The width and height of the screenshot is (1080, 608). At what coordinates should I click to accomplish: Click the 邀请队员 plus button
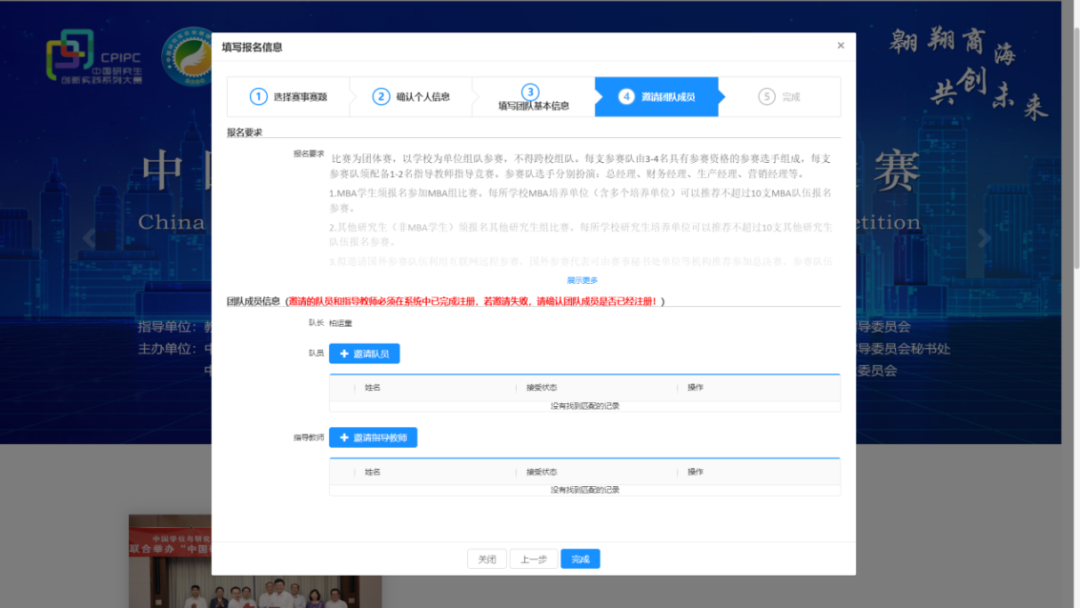365,354
